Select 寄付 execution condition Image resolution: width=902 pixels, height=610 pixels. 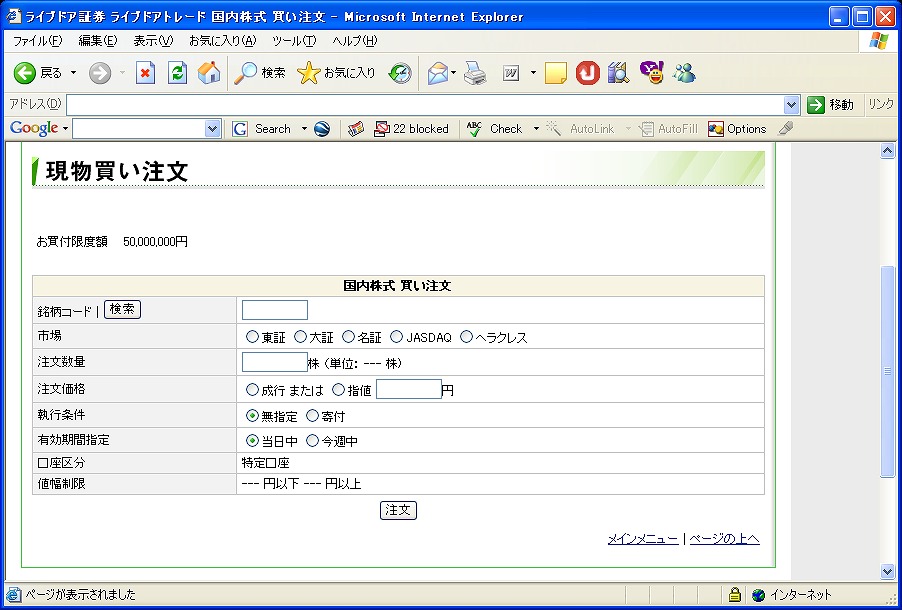[x=312, y=415]
